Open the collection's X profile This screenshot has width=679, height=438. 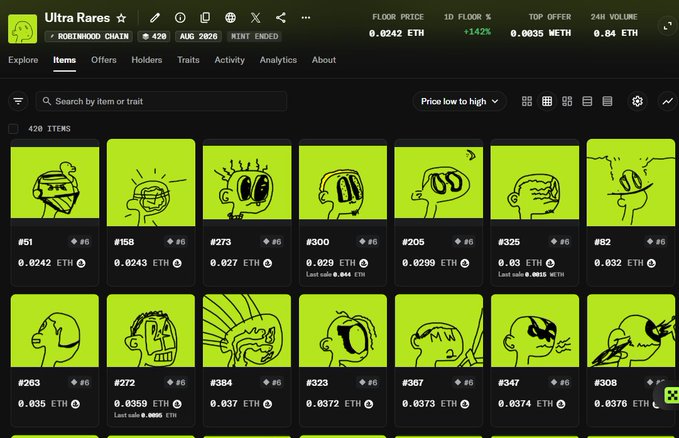tap(255, 17)
